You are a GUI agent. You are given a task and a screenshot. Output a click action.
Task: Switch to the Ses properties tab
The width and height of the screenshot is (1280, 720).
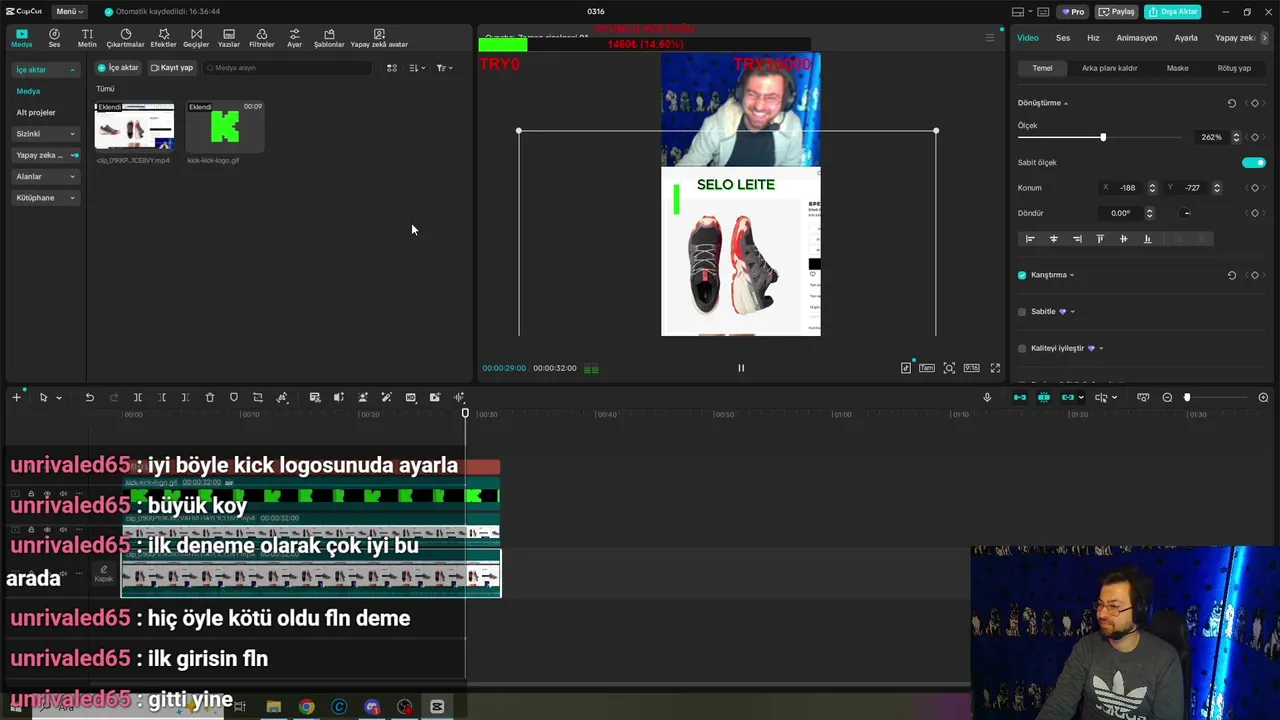point(1063,38)
